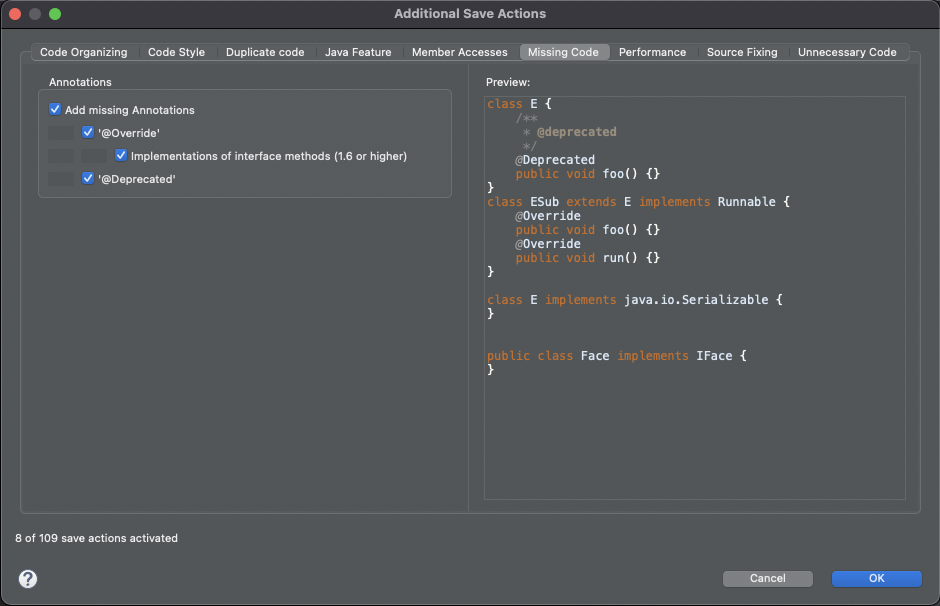Open the Source Fixing tab

pyautogui.click(x=742, y=52)
